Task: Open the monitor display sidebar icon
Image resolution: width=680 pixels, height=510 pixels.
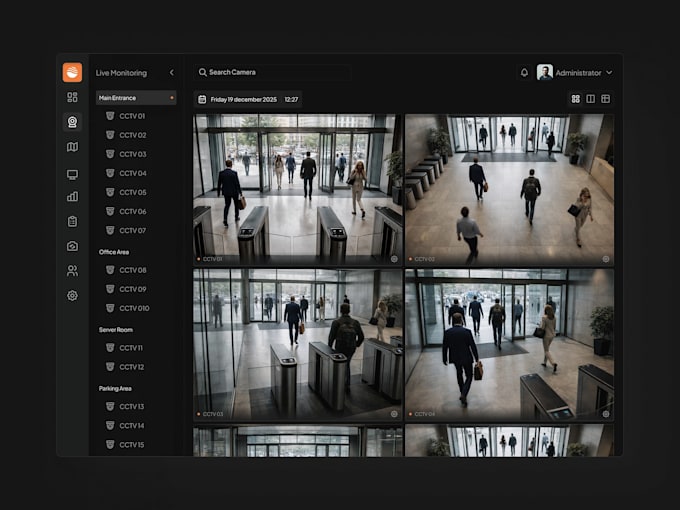Action: (x=72, y=174)
